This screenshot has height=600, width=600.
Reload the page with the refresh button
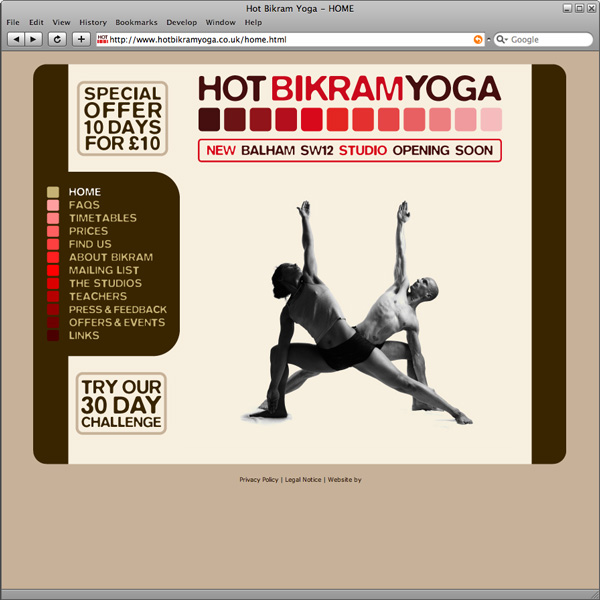point(57,39)
